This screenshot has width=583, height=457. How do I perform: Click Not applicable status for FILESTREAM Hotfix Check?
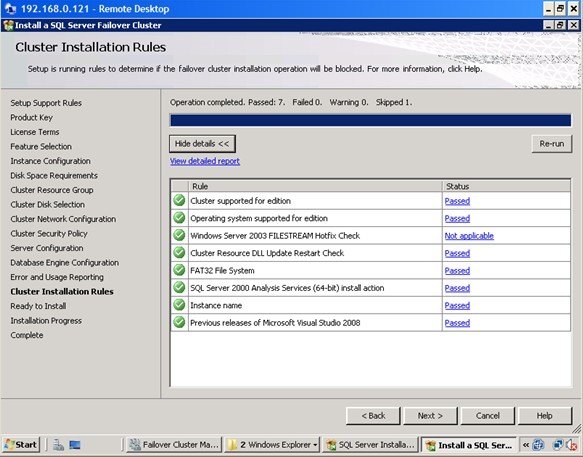[x=469, y=236]
